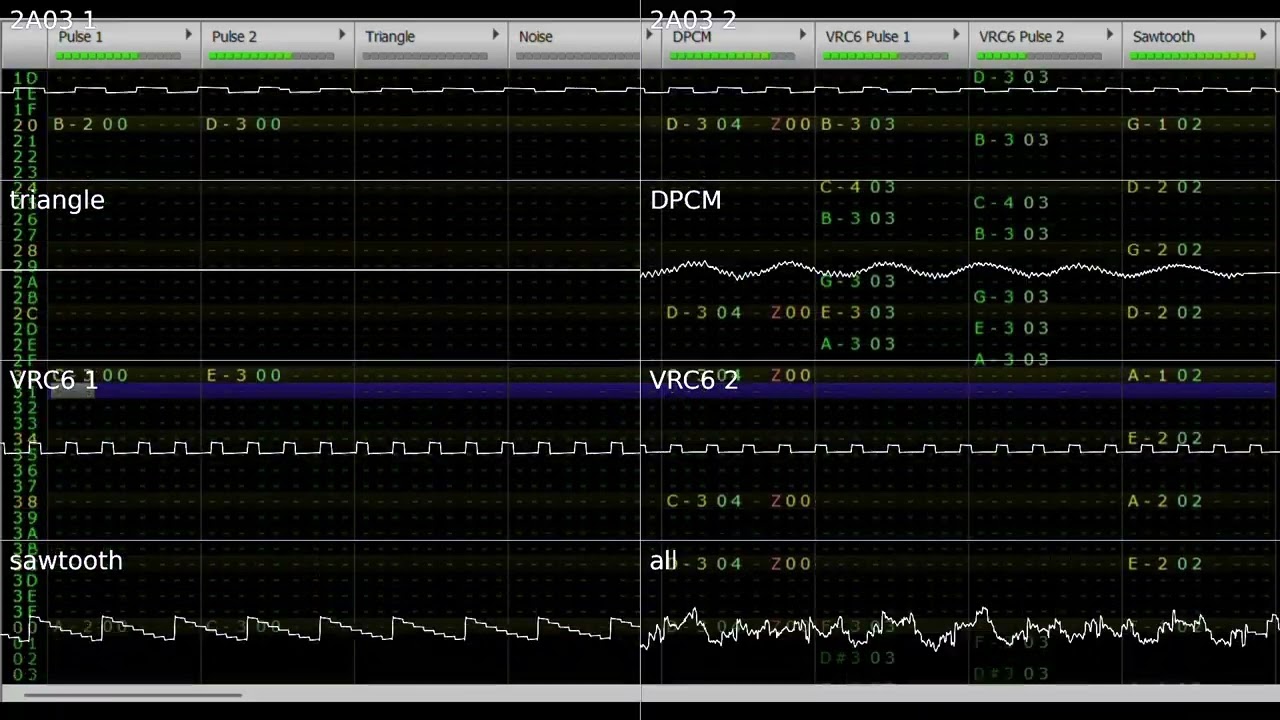The image size is (1280, 720).
Task: Select the G-1 02 note in Sawtooth
Action: tap(1165, 124)
